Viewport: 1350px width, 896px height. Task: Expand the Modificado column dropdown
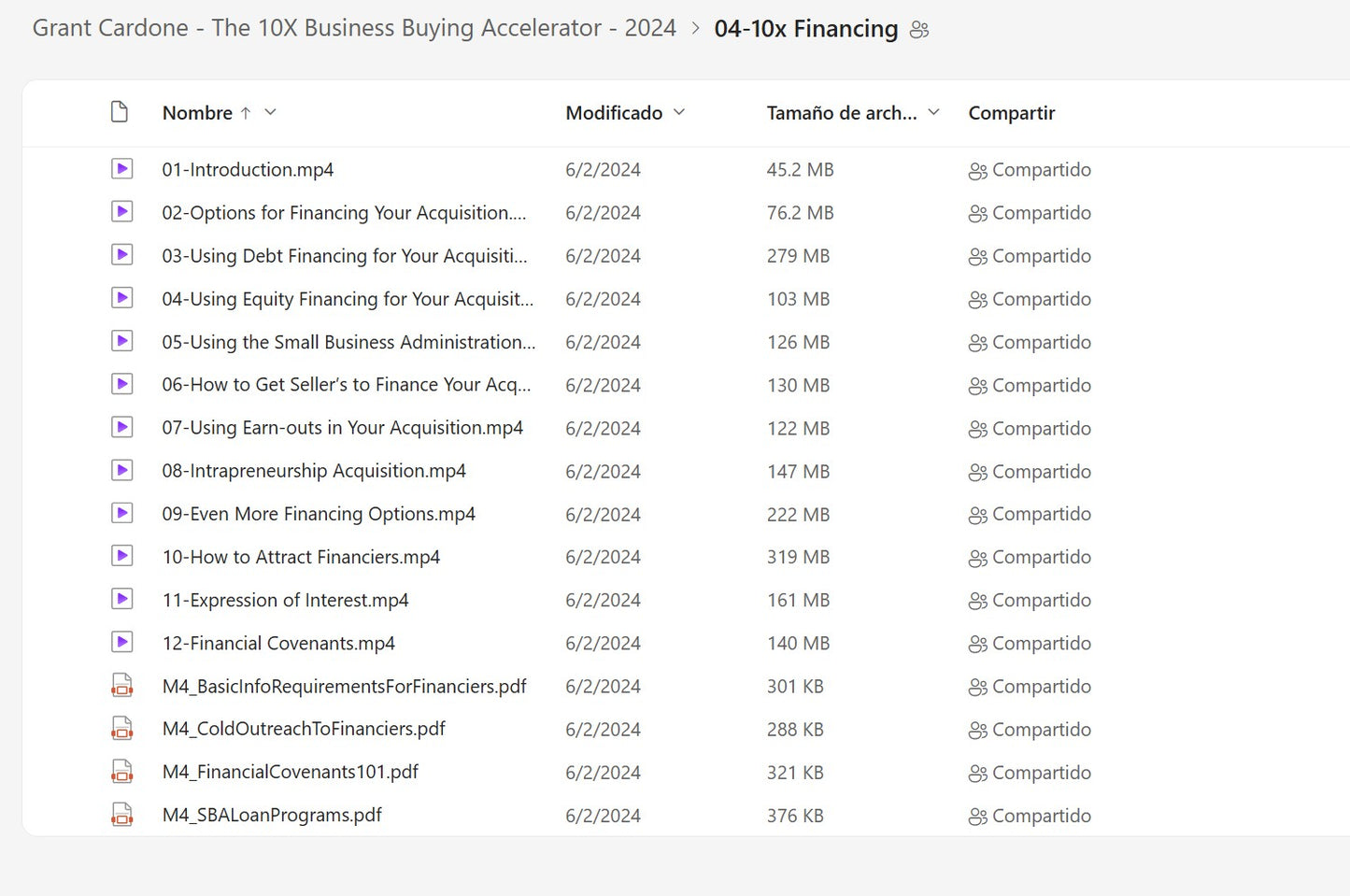[679, 112]
